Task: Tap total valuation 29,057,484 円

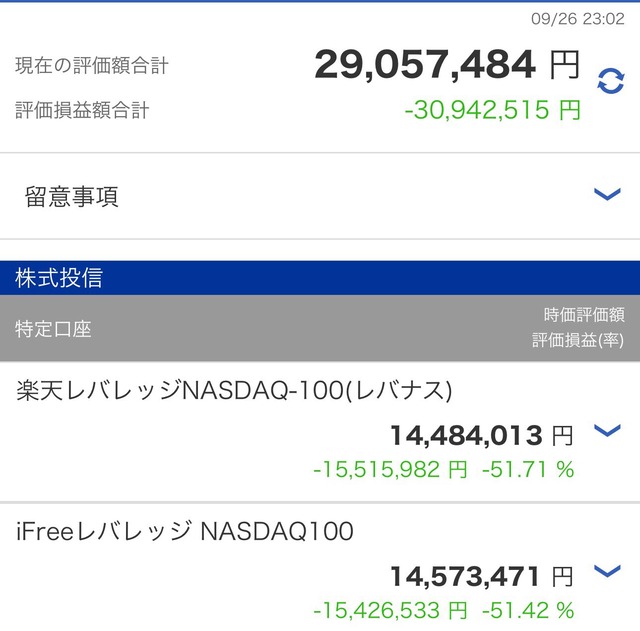Action: [446, 66]
